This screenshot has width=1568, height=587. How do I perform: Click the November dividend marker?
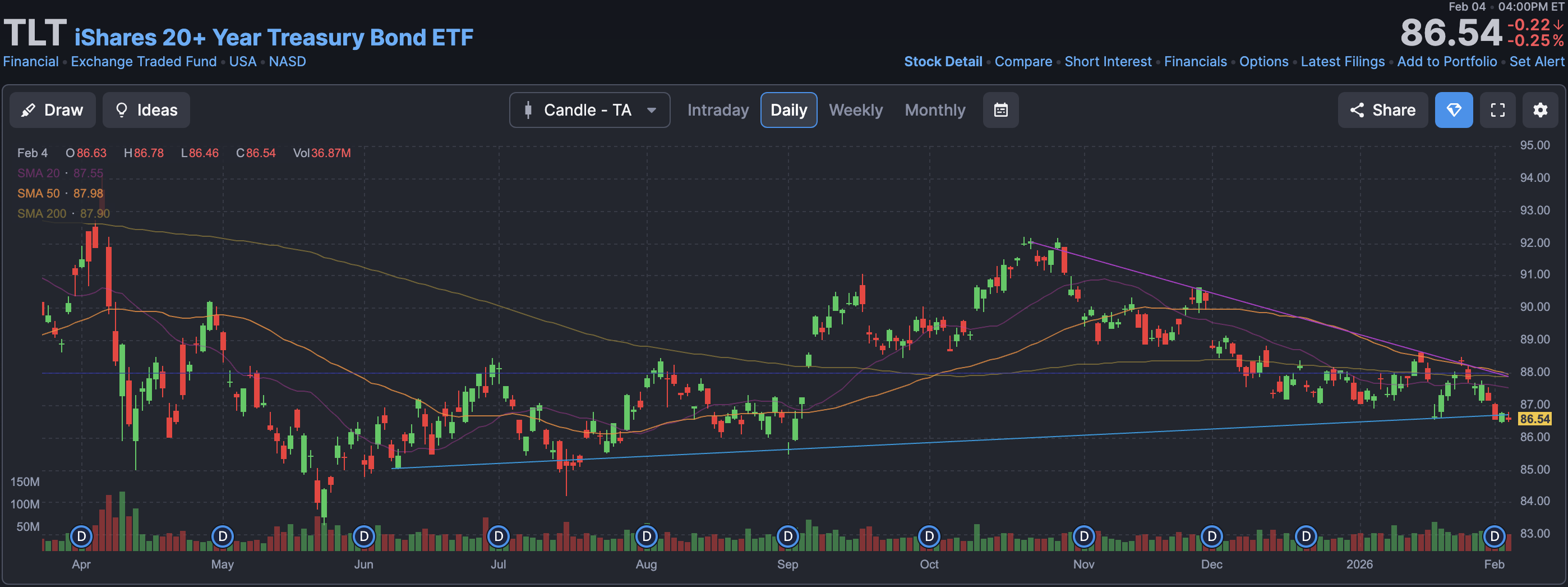1084,536
